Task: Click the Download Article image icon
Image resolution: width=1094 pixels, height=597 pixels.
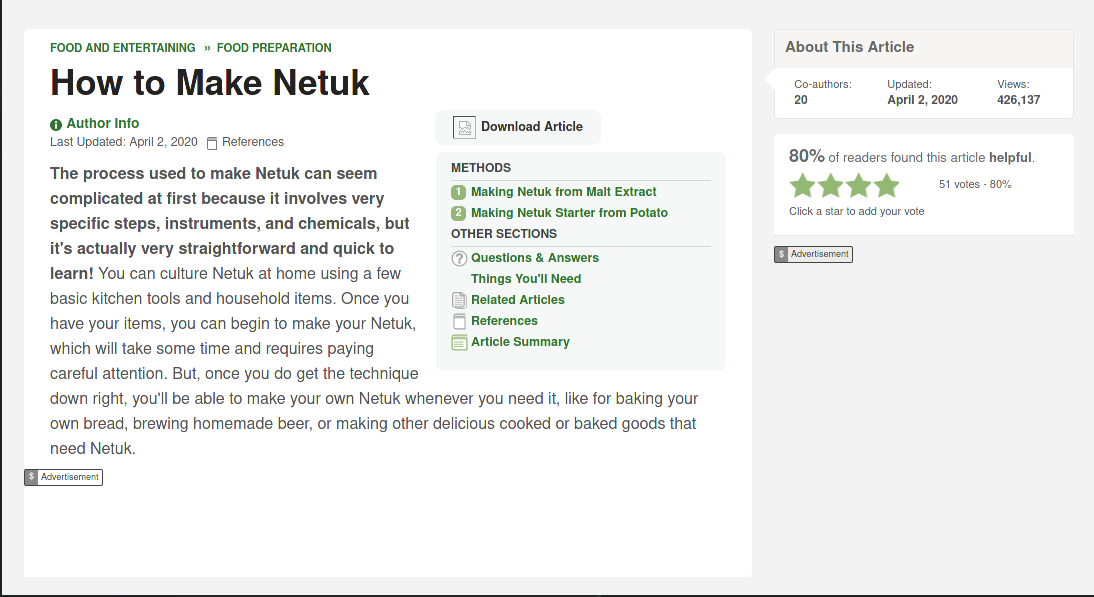Action: click(x=464, y=128)
